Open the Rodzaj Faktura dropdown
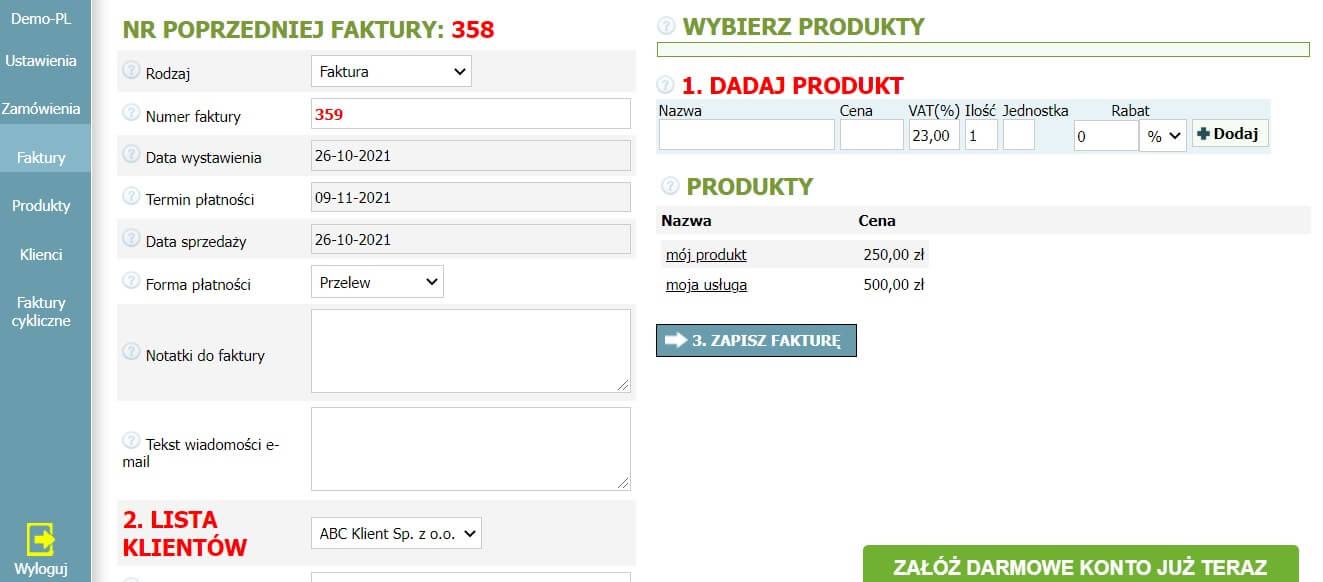Viewport: 1323px width, 582px height. (x=391, y=72)
